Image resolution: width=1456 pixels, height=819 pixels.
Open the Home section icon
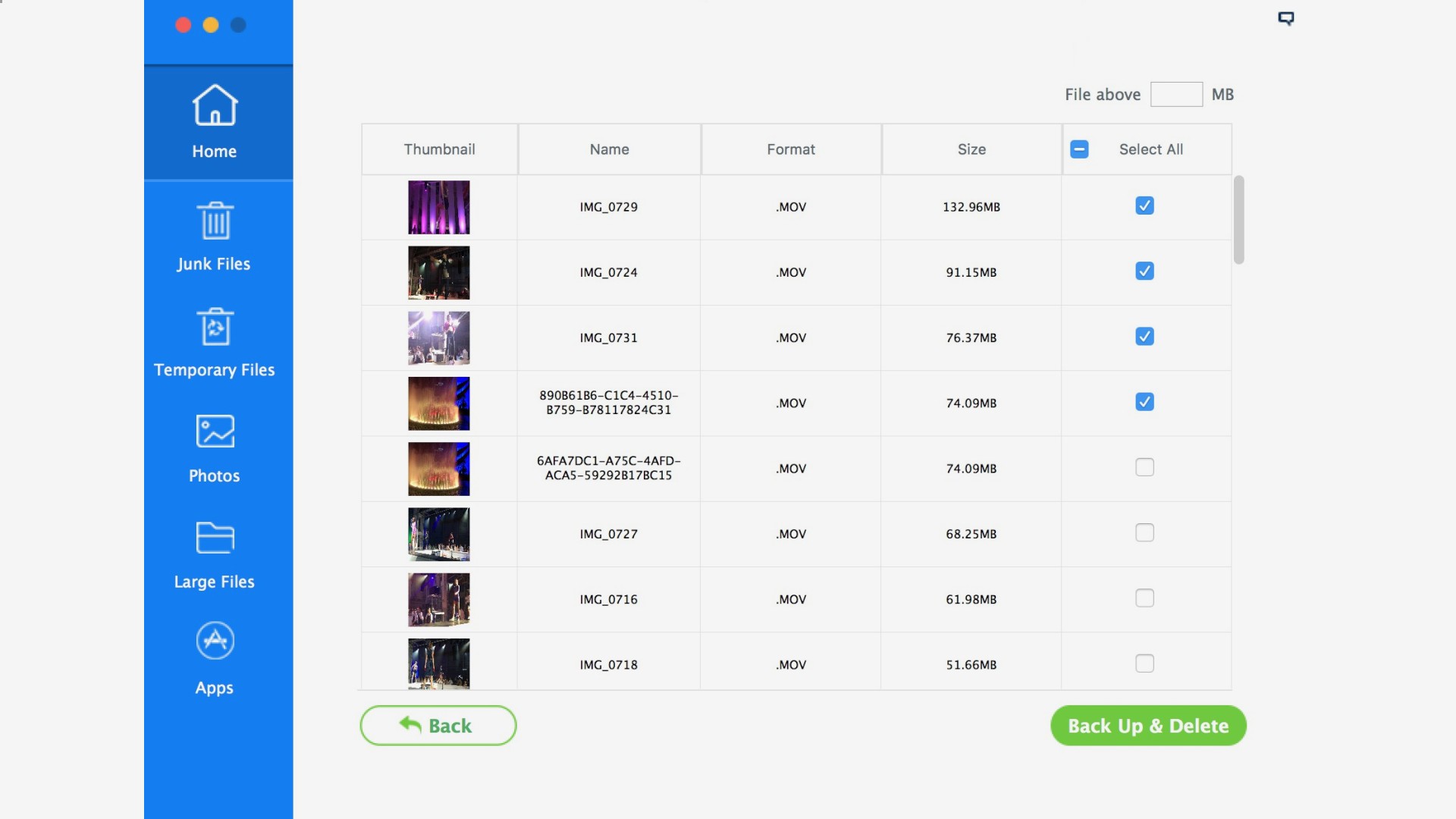coord(215,105)
